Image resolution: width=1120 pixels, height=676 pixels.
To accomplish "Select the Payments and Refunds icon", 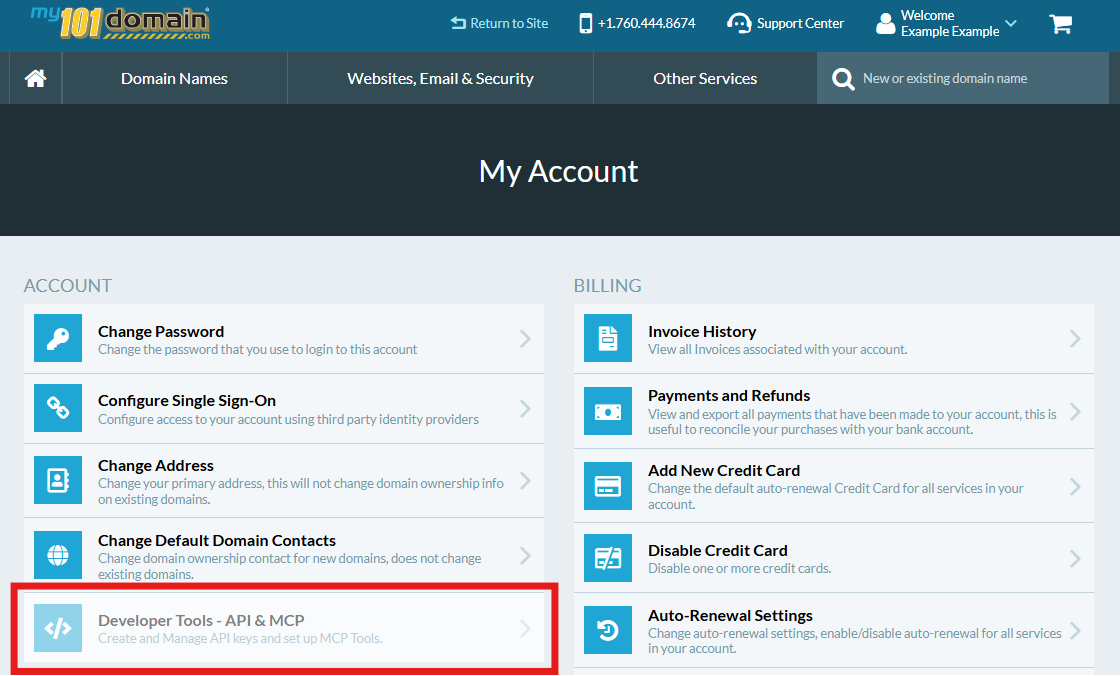I will [607, 411].
